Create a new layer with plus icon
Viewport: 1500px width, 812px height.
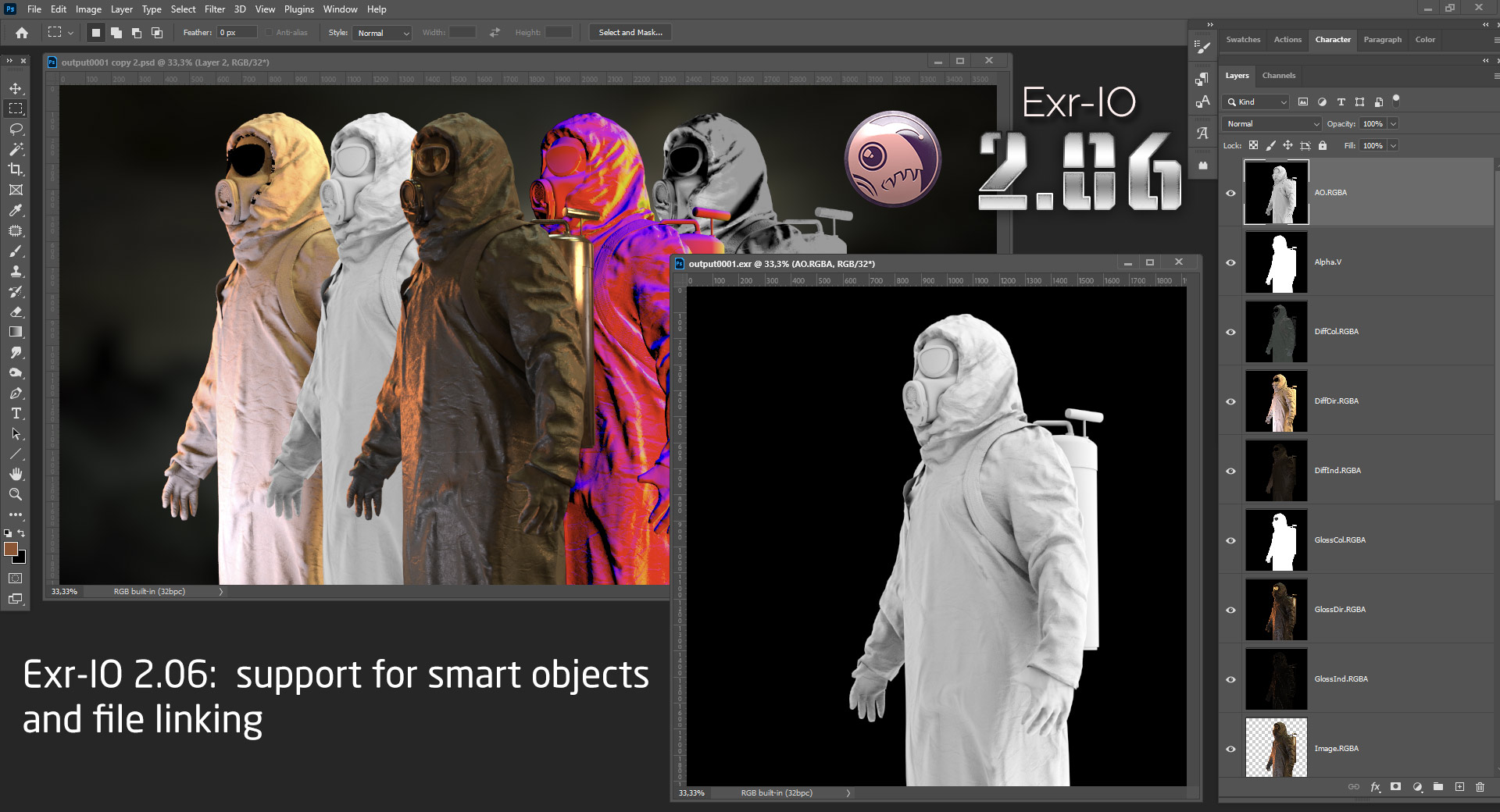click(x=1459, y=787)
